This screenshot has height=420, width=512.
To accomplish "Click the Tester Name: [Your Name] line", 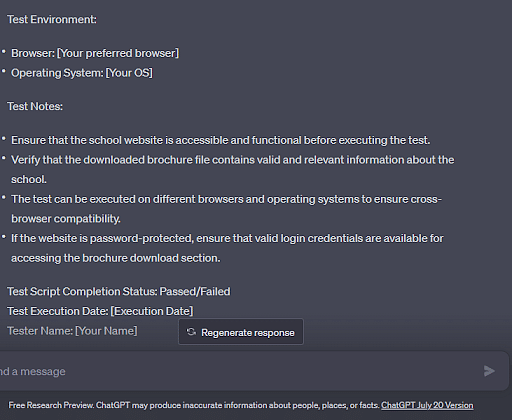I will [x=72, y=331].
